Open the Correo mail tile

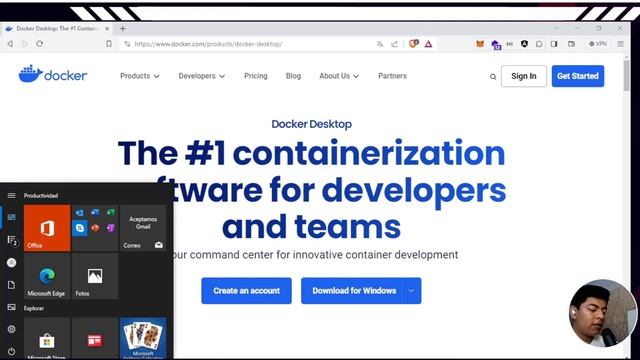(x=143, y=228)
